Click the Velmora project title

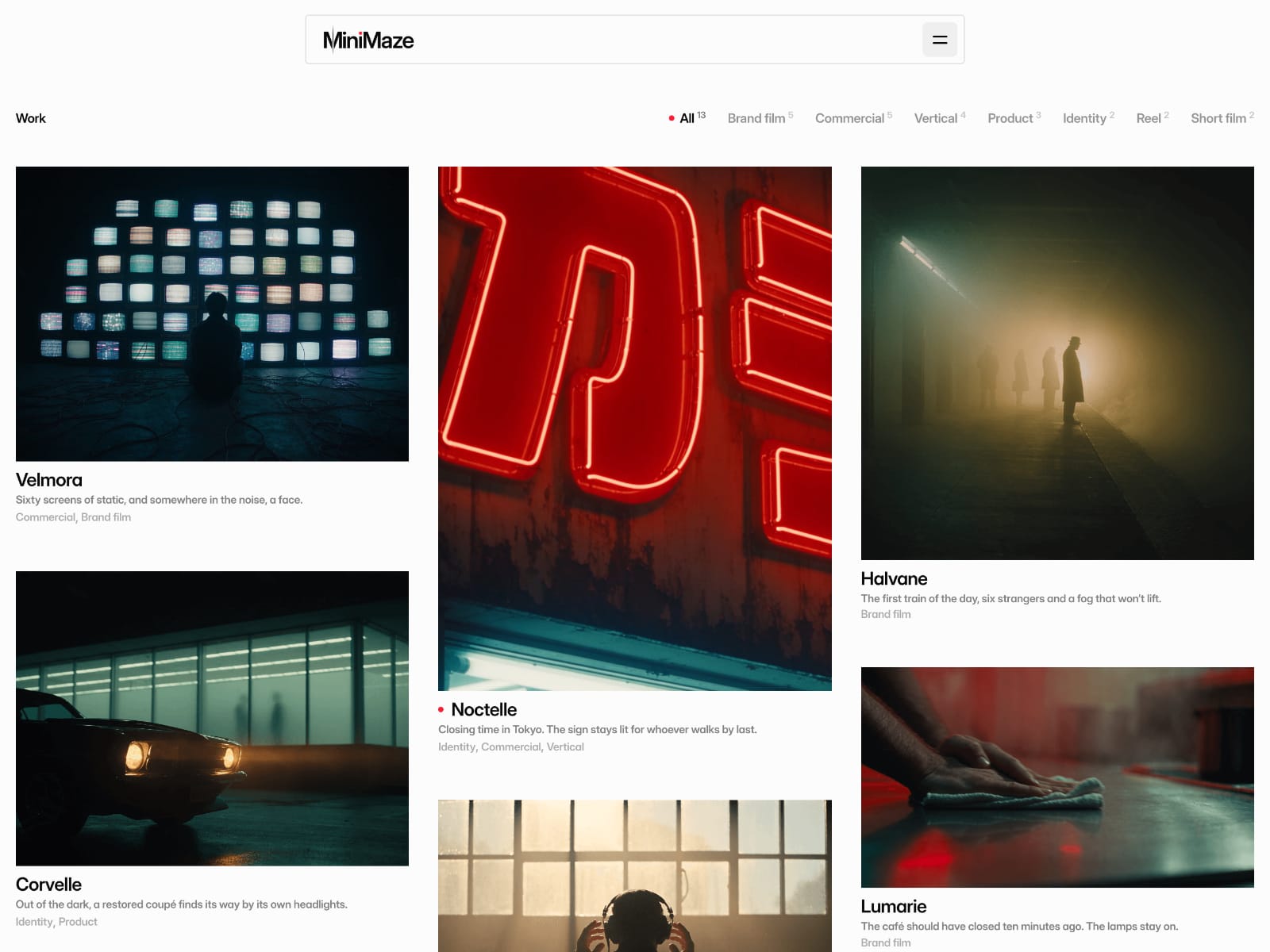click(x=49, y=480)
